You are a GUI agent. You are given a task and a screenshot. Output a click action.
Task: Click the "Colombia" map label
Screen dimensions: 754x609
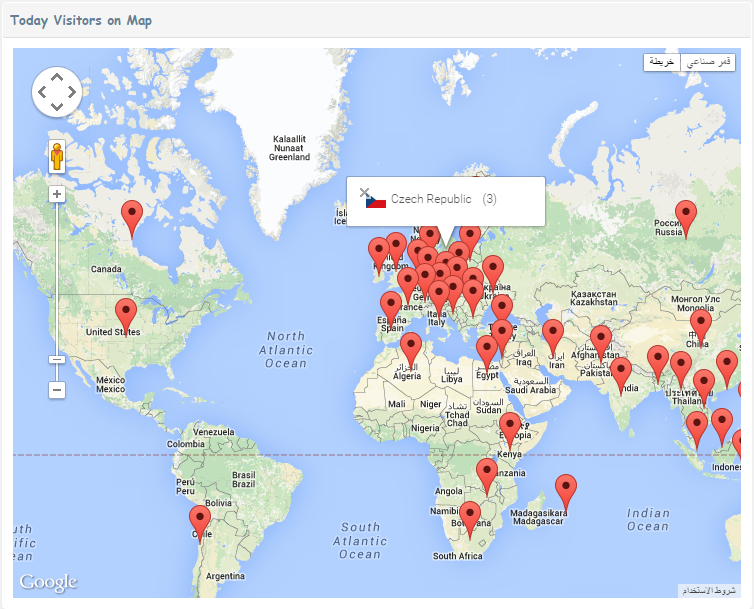186,444
